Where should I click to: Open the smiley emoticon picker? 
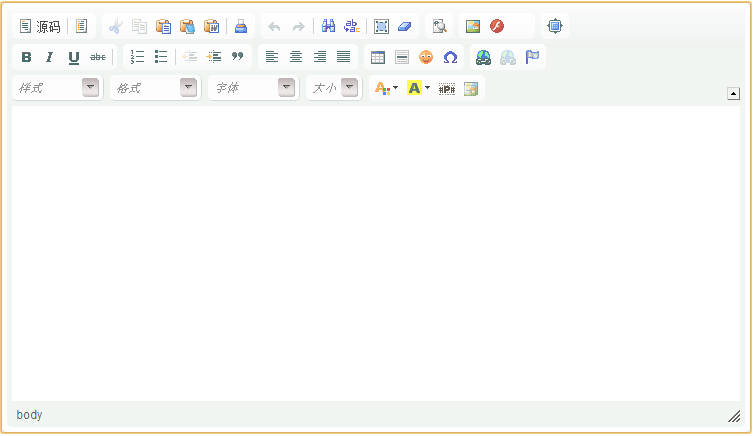[x=426, y=57]
